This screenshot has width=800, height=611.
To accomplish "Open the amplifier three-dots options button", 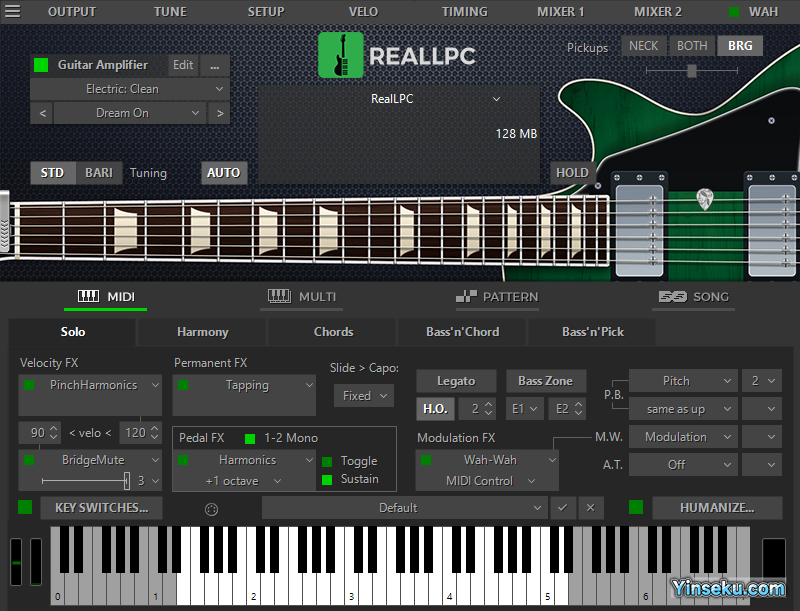I will pos(214,65).
